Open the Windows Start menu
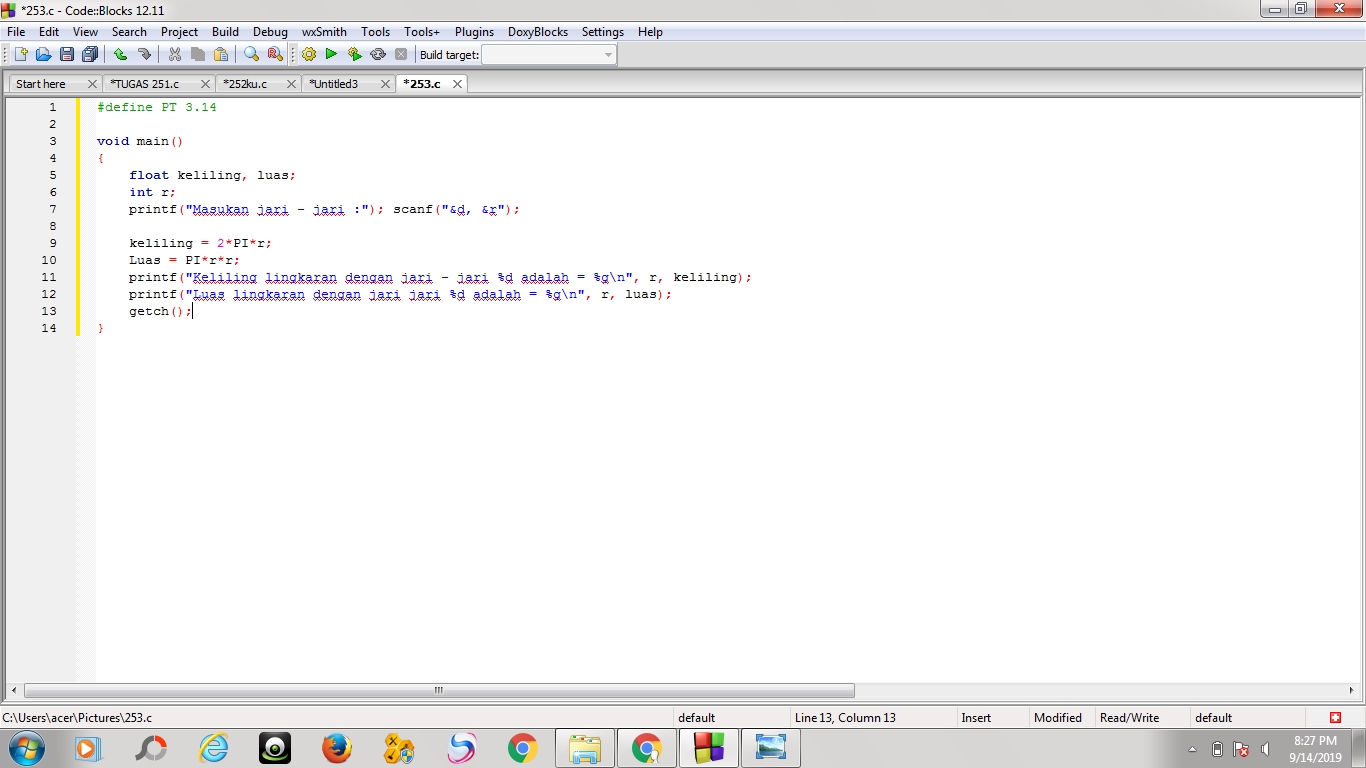 [26, 748]
